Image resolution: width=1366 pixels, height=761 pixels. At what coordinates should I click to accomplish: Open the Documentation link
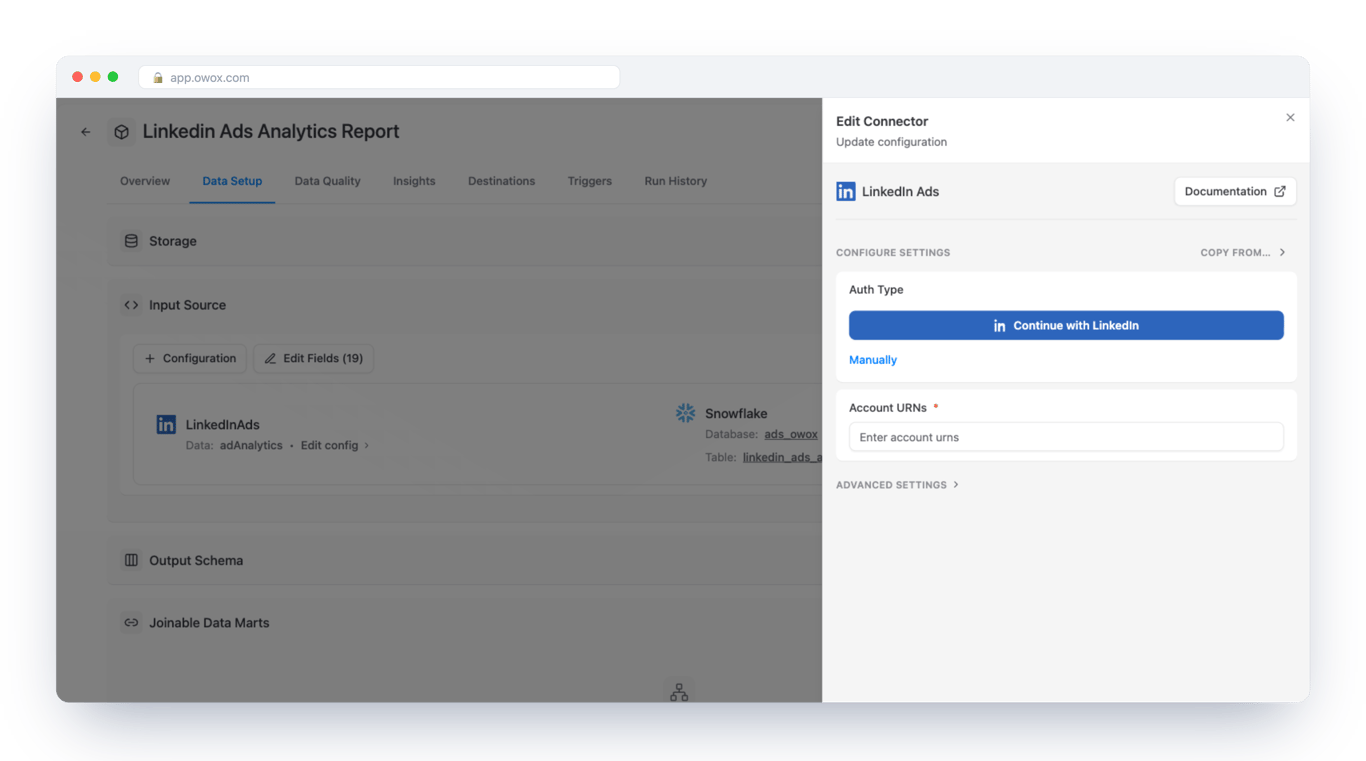pos(1235,192)
